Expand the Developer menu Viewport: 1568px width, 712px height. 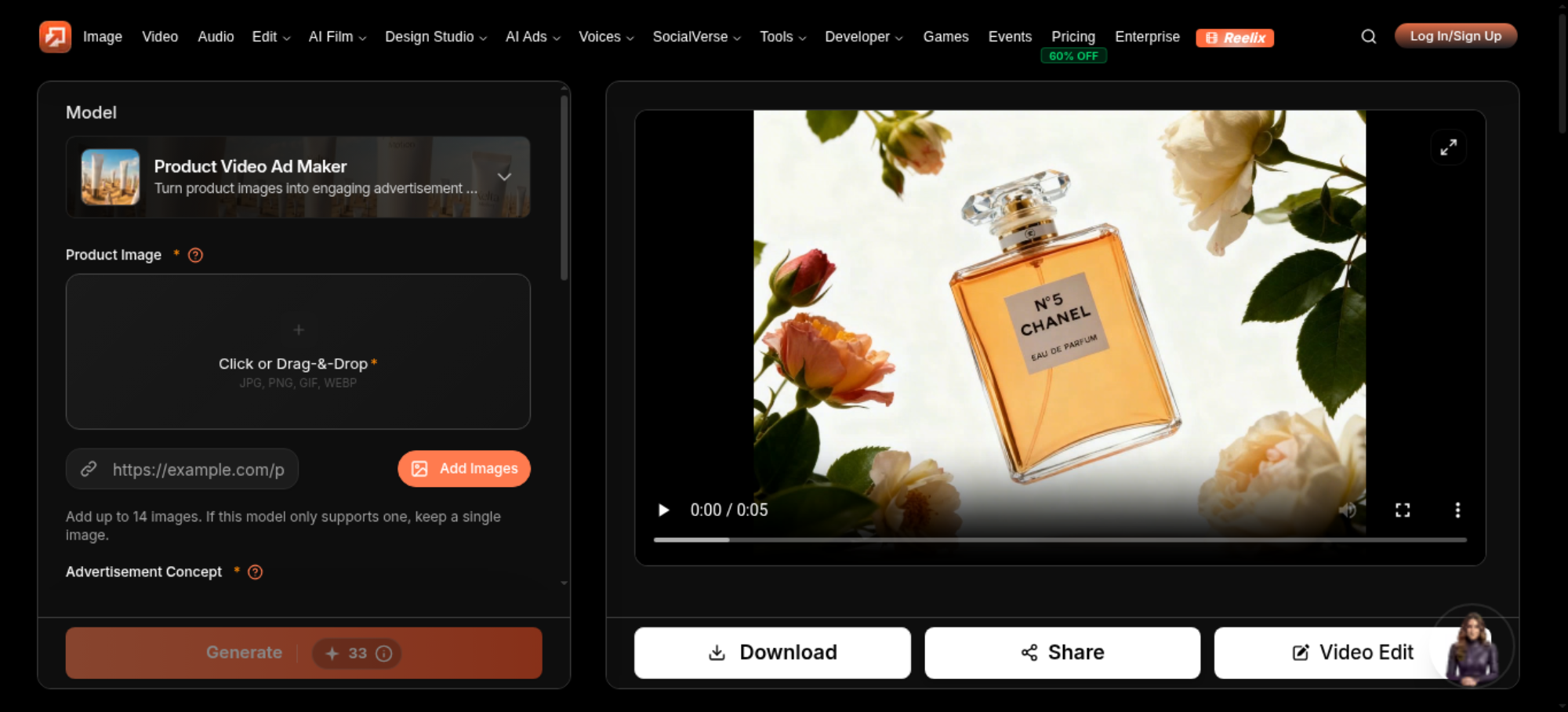pos(864,37)
